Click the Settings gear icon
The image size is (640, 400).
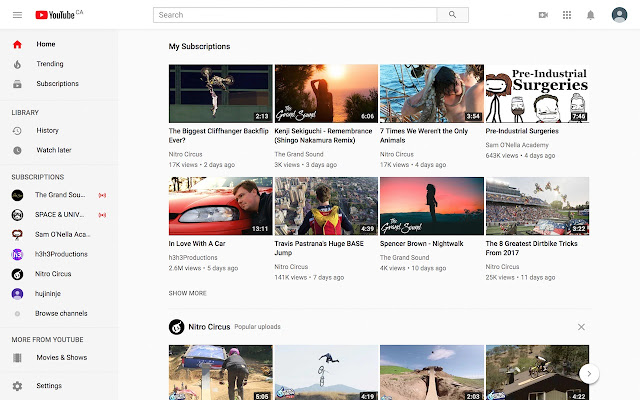pos(17,386)
